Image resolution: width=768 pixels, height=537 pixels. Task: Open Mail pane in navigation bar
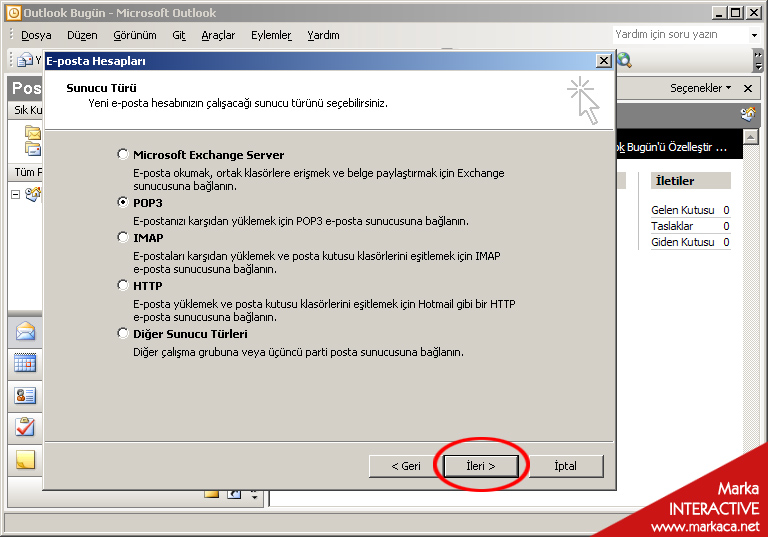(25, 332)
